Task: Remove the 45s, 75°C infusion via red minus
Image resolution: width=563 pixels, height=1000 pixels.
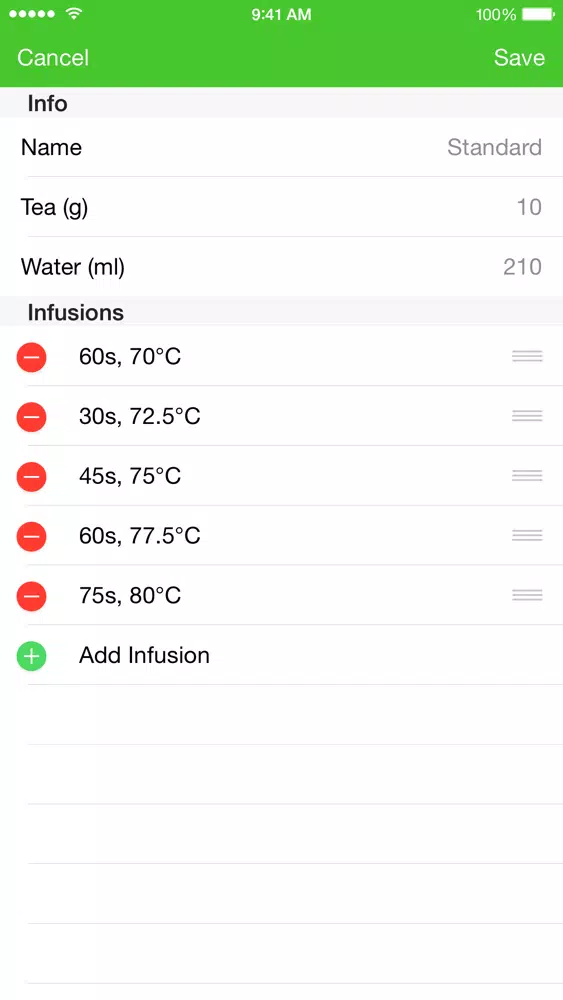Action: 31,476
